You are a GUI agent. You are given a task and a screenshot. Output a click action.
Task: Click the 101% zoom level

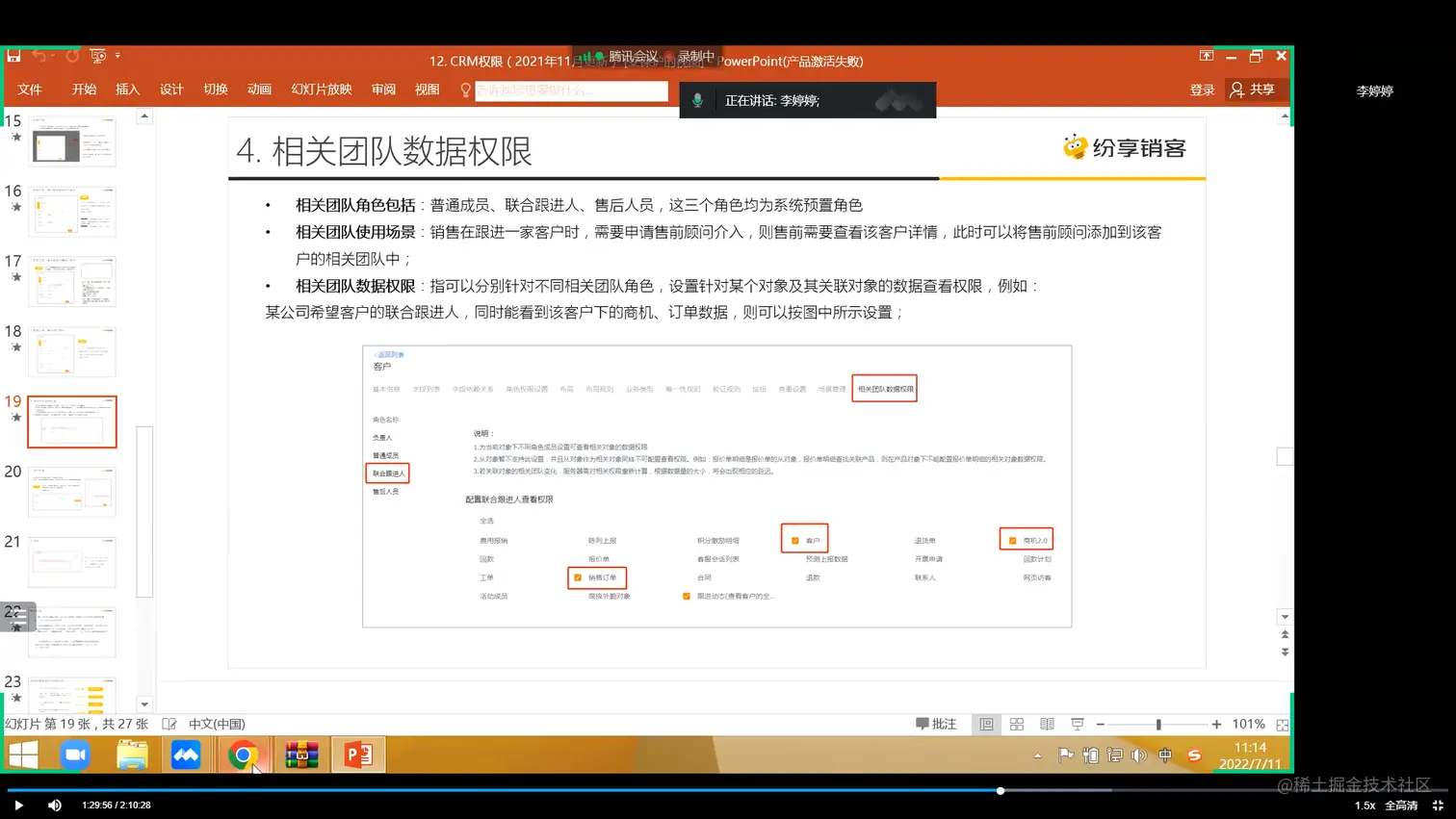pos(1248,724)
